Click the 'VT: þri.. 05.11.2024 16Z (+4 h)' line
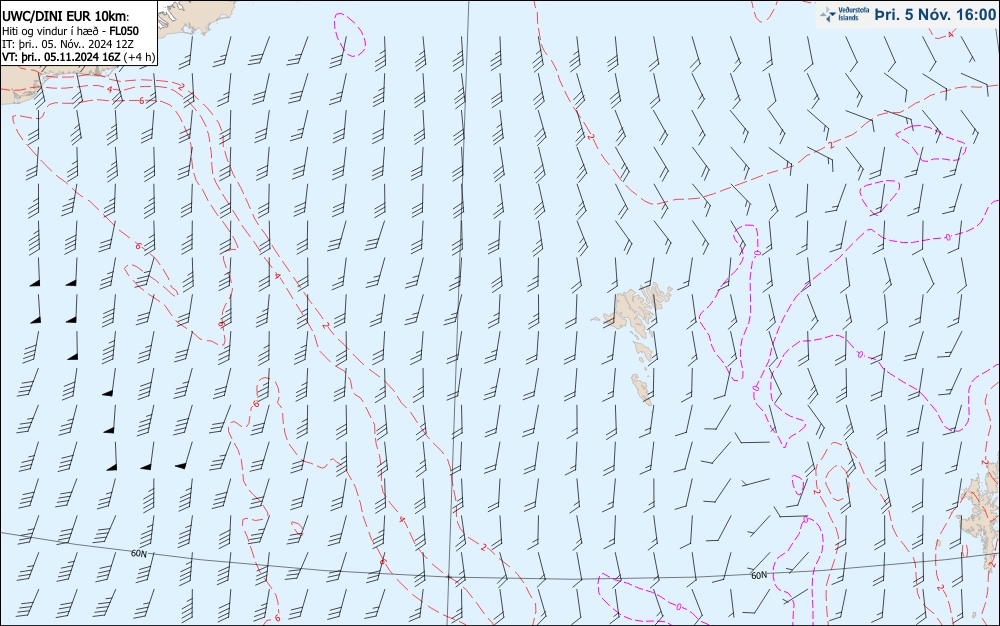 [x=78, y=57]
